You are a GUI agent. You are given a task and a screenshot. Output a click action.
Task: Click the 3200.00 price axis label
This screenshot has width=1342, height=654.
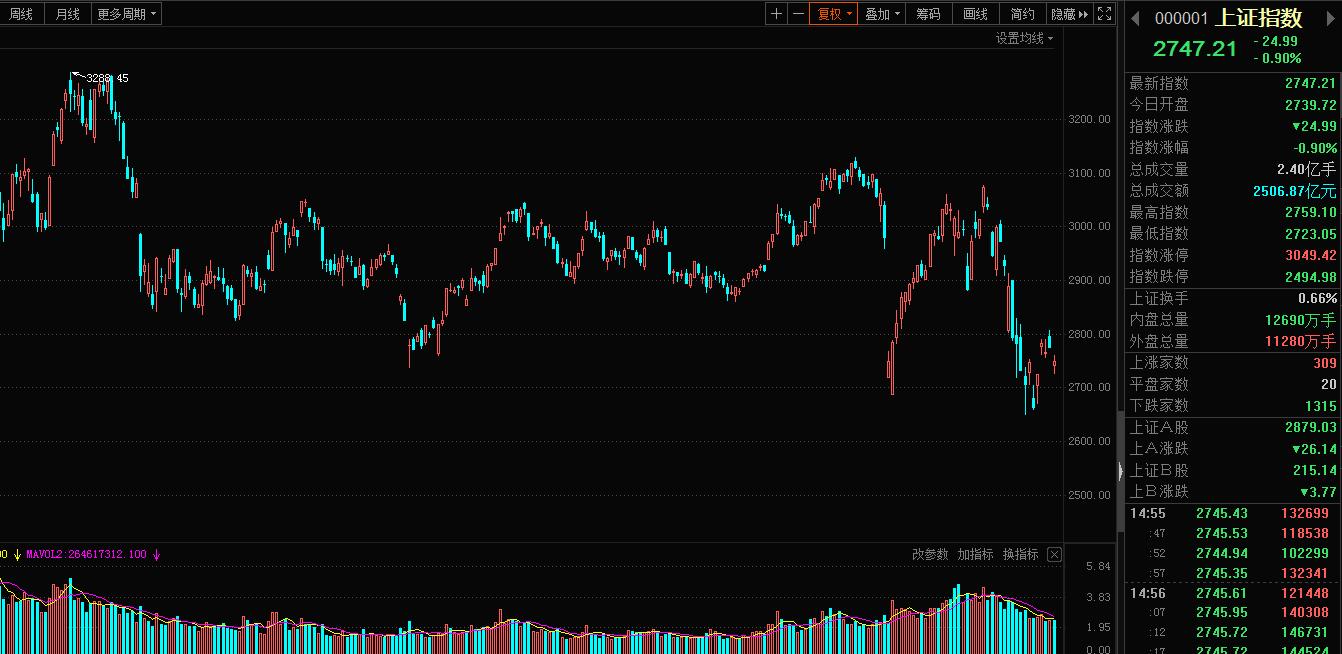click(x=1090, y=119)
